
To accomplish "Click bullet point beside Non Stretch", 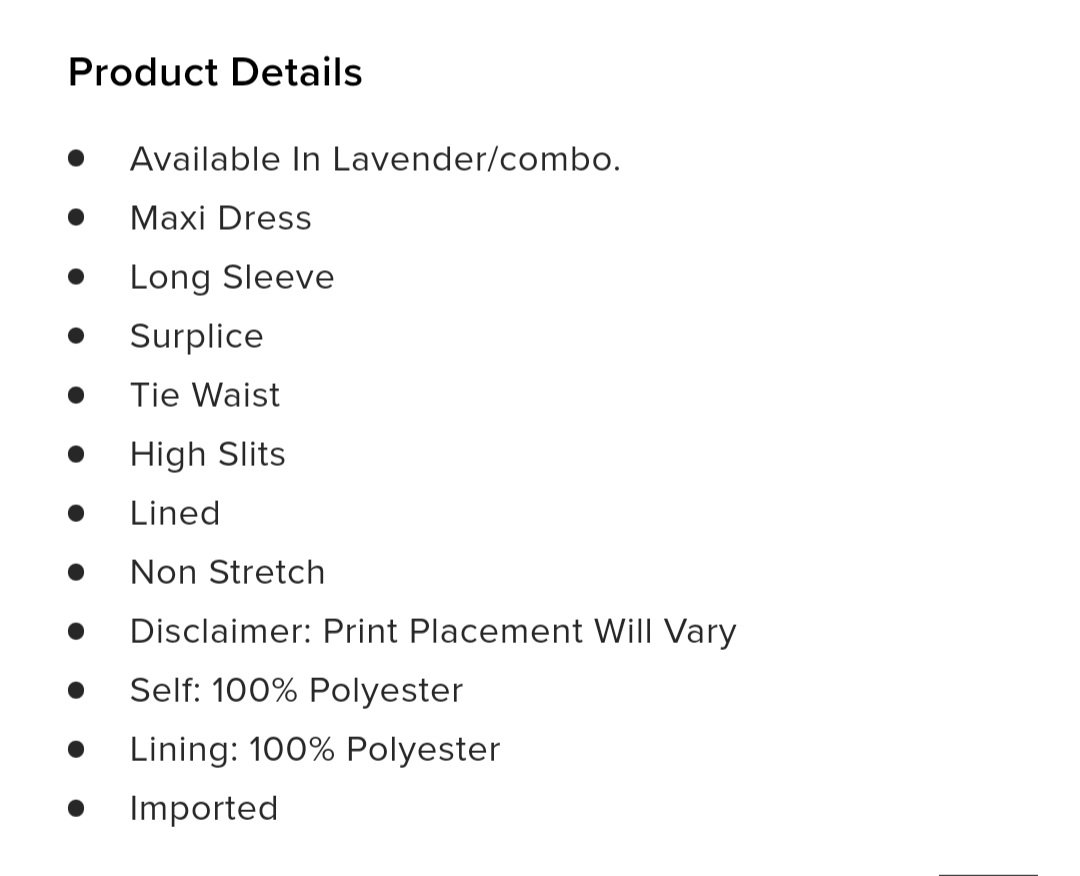I will point(76,572).
